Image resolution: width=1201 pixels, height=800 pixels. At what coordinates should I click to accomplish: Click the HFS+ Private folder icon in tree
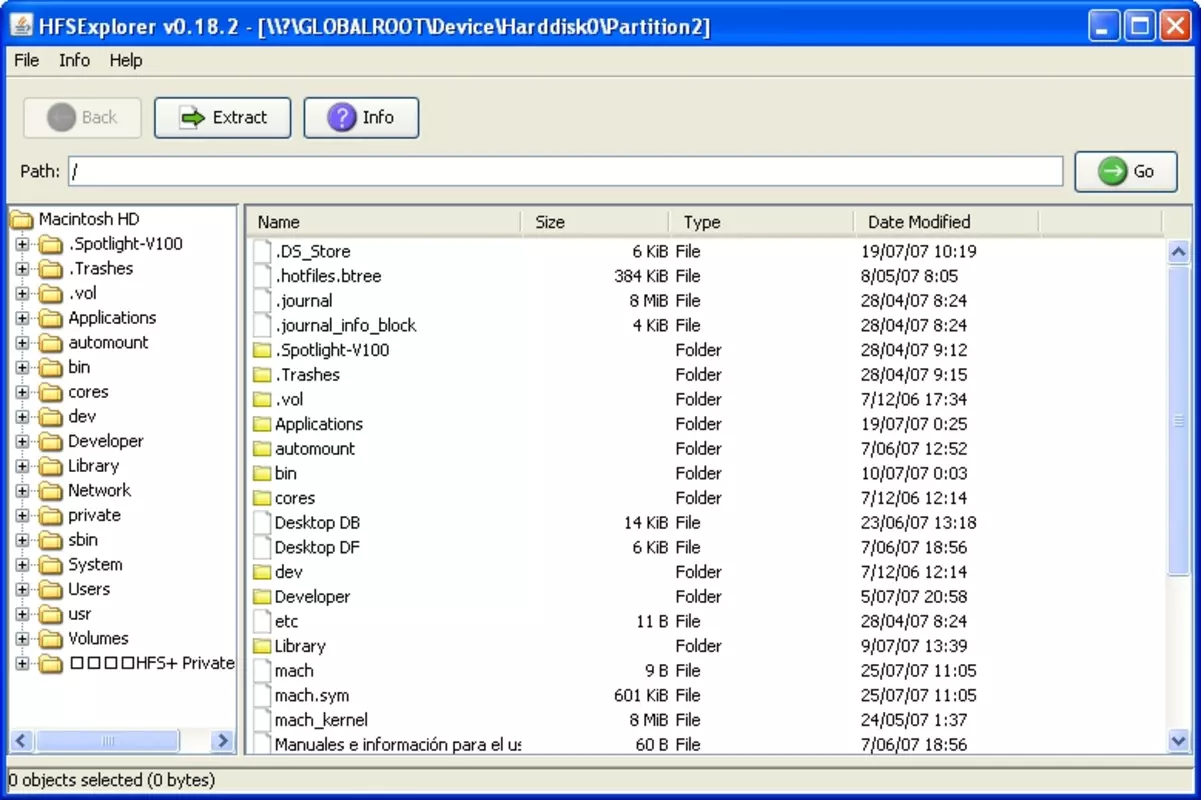tap(51, 664)
